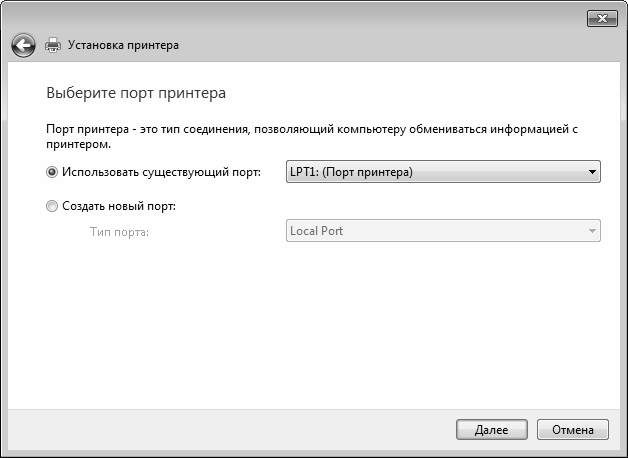Click the 'Создать новый порт:' label text
The height and width of the screenshot is (458, 628).
[x=118, y=206]
